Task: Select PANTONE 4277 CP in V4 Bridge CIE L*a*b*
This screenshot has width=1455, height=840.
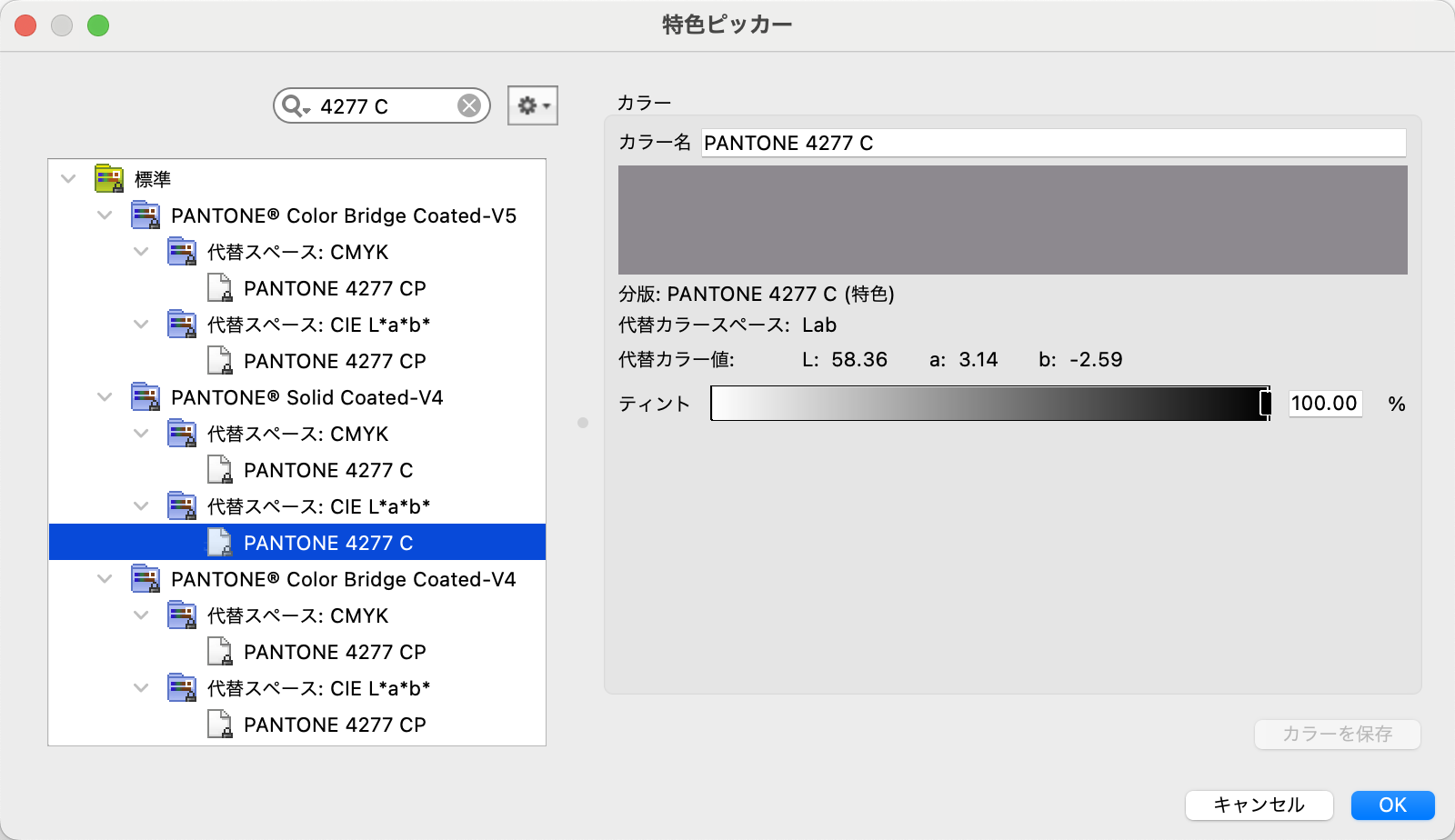Action: tap(335, 725)
